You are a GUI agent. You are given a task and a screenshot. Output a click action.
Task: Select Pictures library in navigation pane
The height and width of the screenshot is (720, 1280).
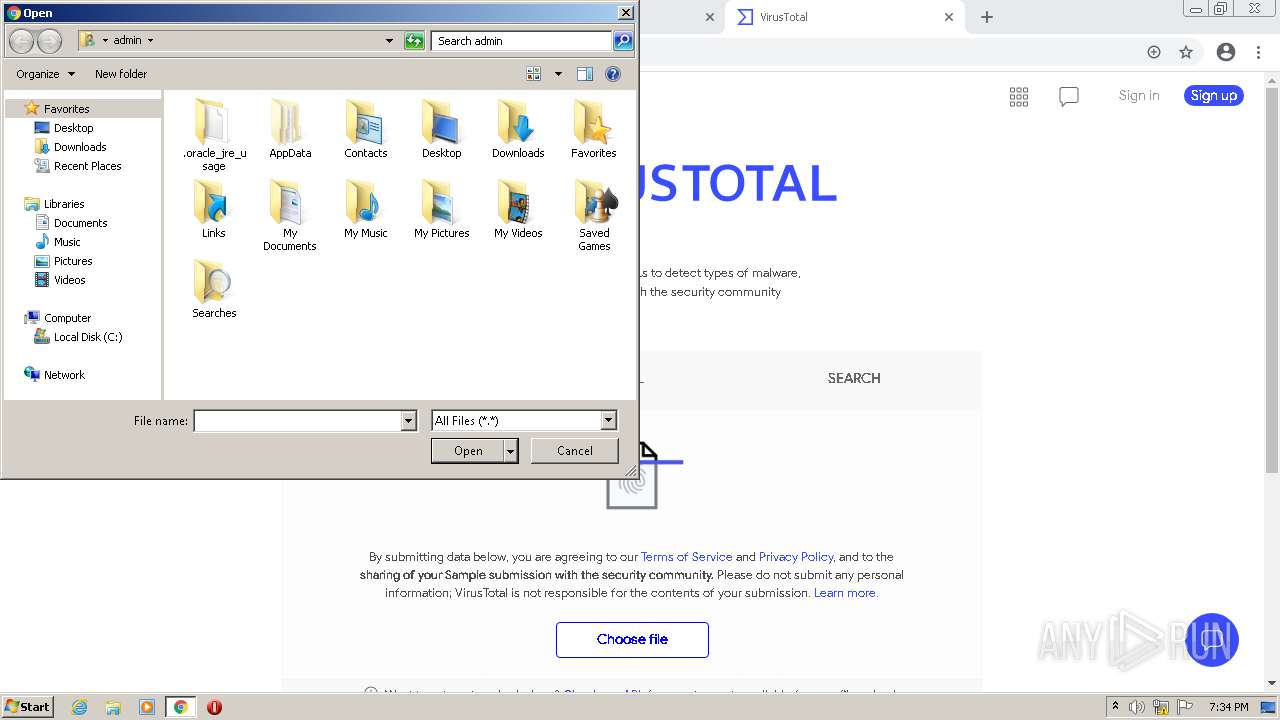(x=72, y=261)
